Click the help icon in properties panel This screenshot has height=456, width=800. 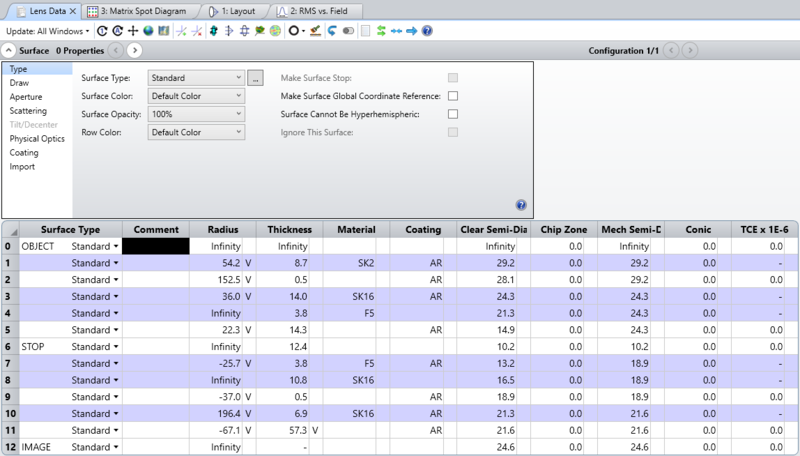click(521, 205)
